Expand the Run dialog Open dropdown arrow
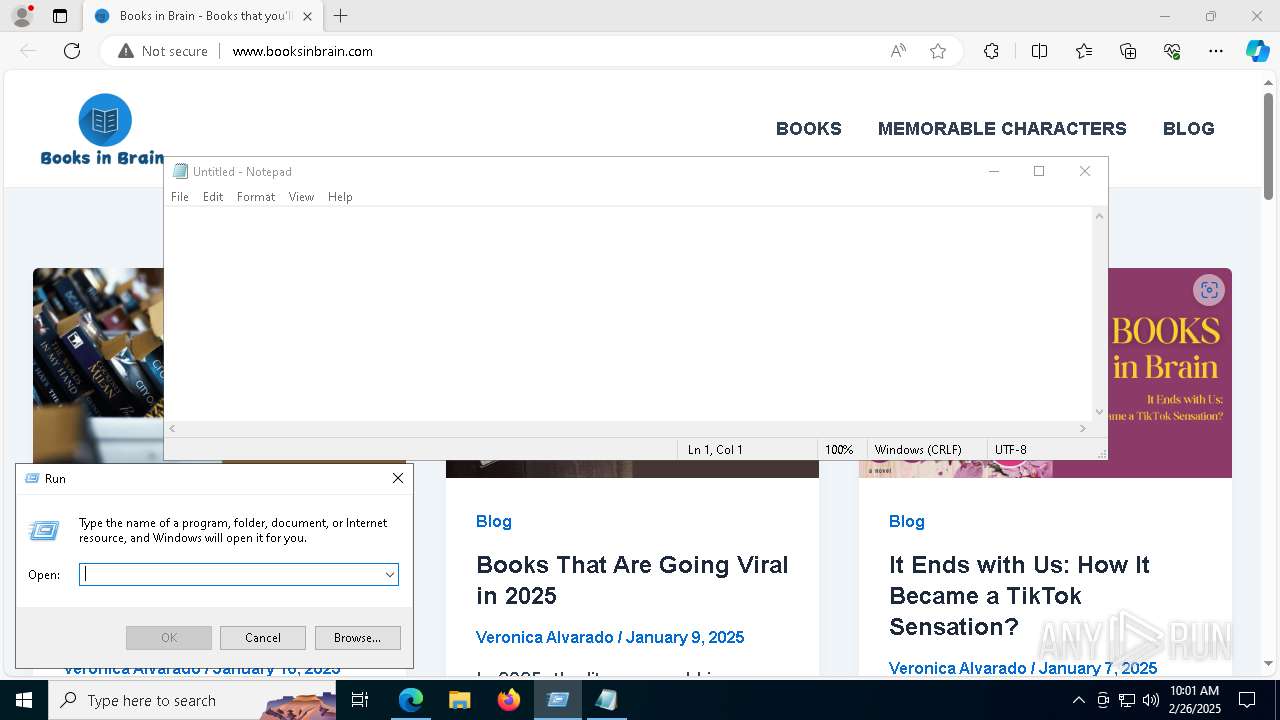The height and width of the screenshot is (720, 1280). coord(390,574)
